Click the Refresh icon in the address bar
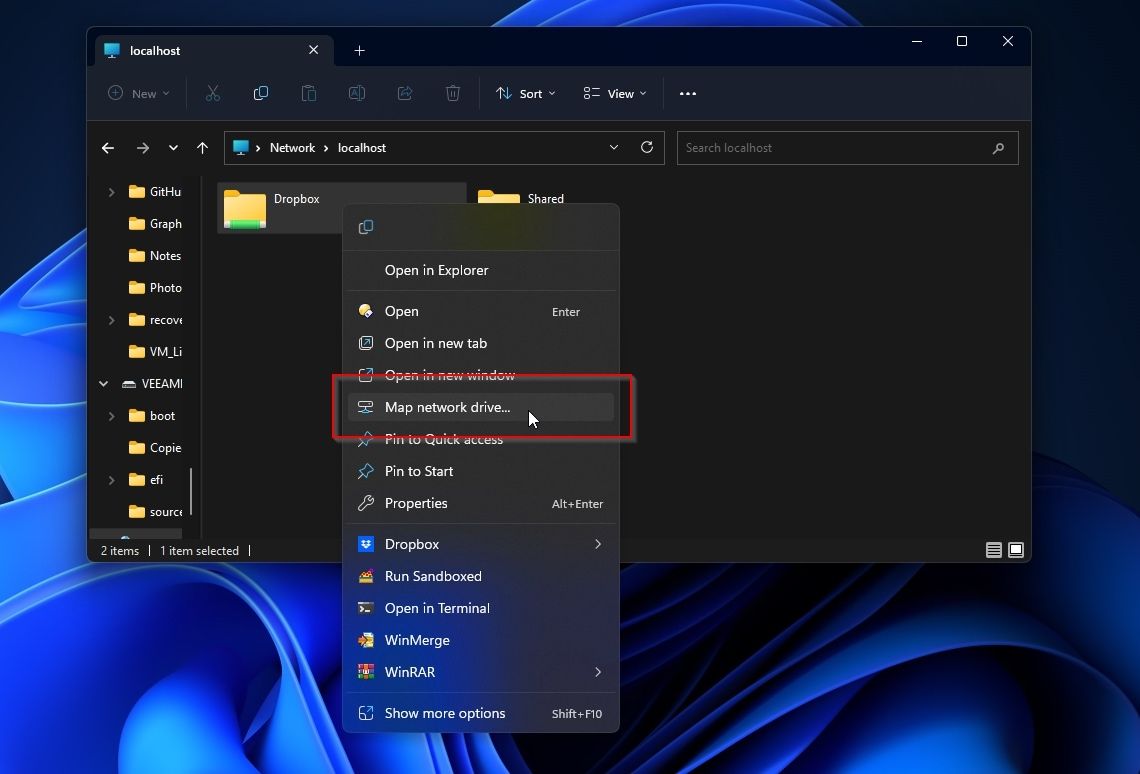Viewport: 1140px width, 774px height. coord(646,147)
